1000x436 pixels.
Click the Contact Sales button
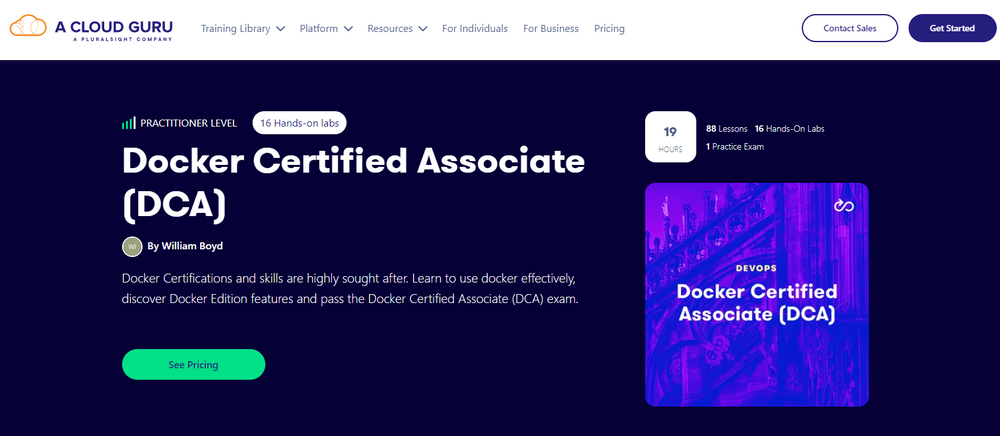[x=849, y=28]
